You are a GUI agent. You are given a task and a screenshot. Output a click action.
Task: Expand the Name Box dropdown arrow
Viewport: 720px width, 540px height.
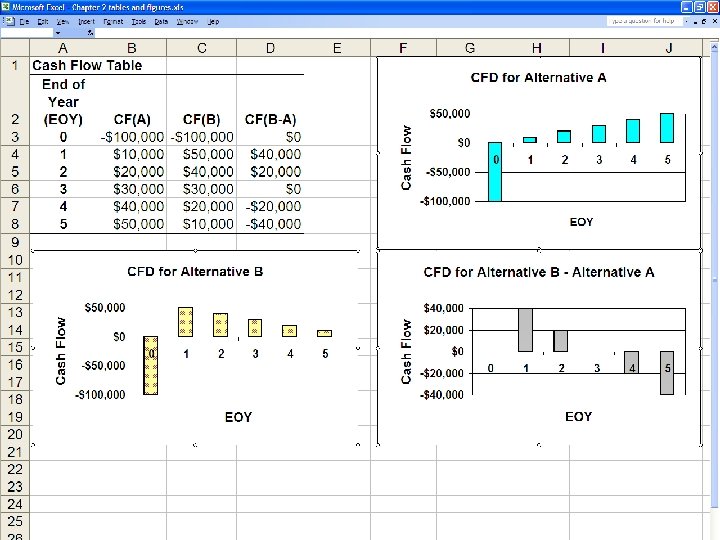point(57,33)
